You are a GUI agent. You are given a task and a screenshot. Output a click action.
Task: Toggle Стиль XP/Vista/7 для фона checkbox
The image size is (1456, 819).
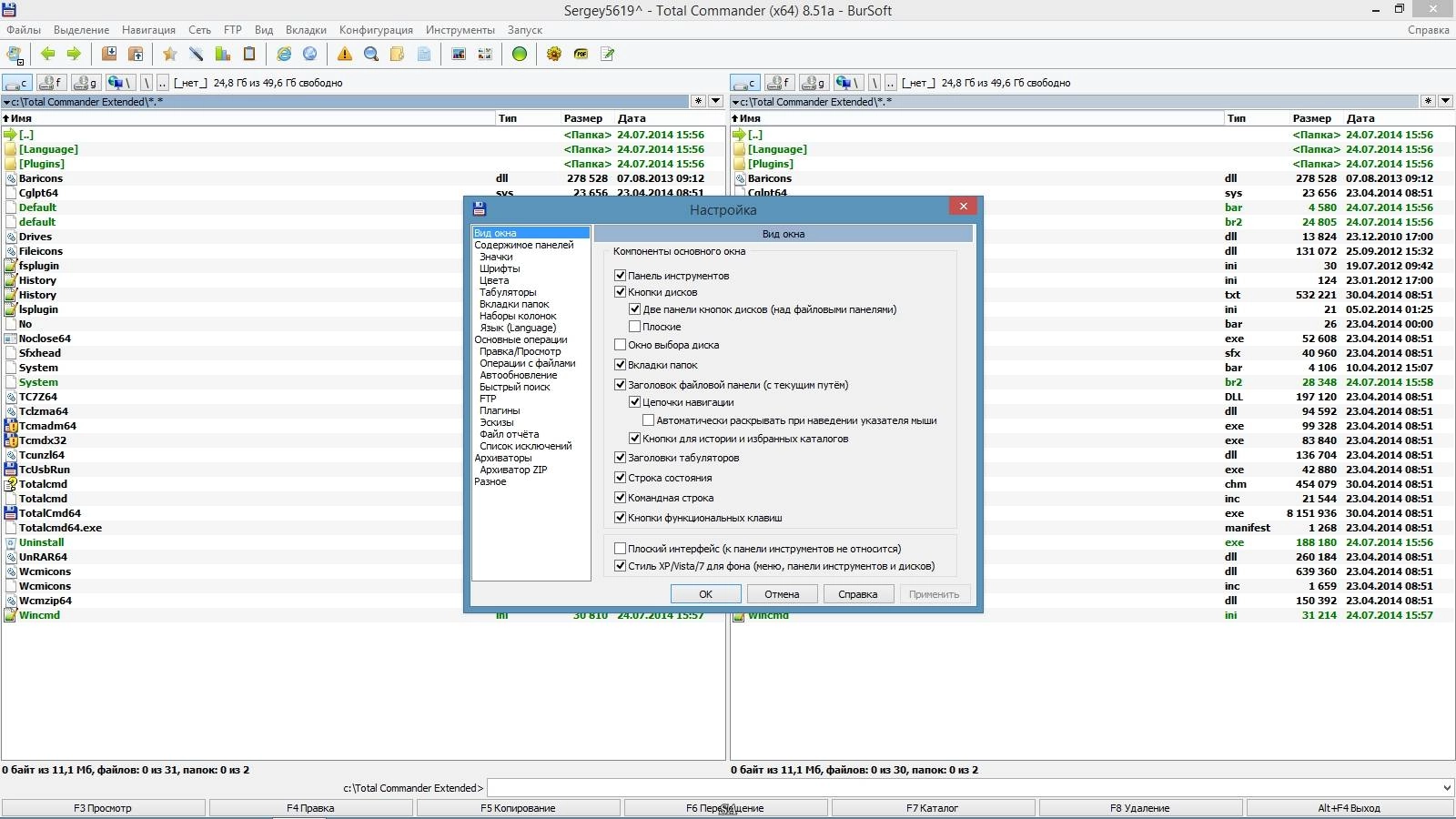tap(620, 566)
